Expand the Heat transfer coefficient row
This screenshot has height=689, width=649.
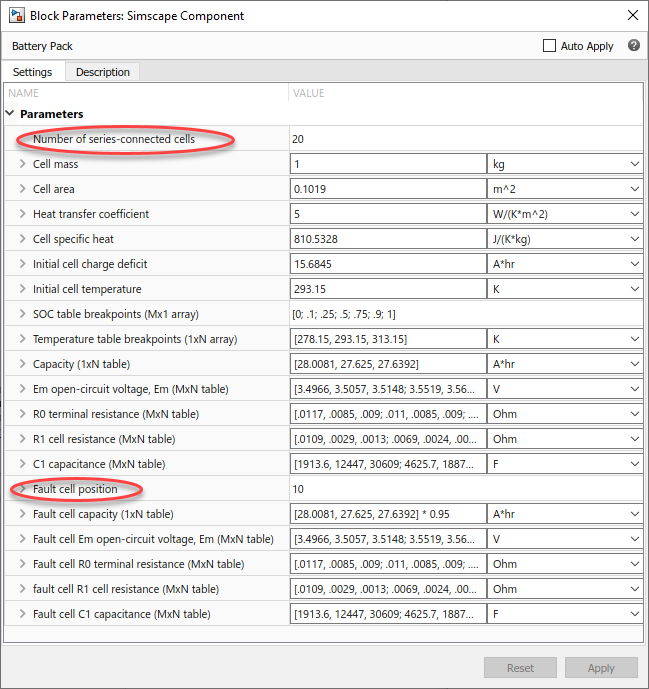(22, 214)
